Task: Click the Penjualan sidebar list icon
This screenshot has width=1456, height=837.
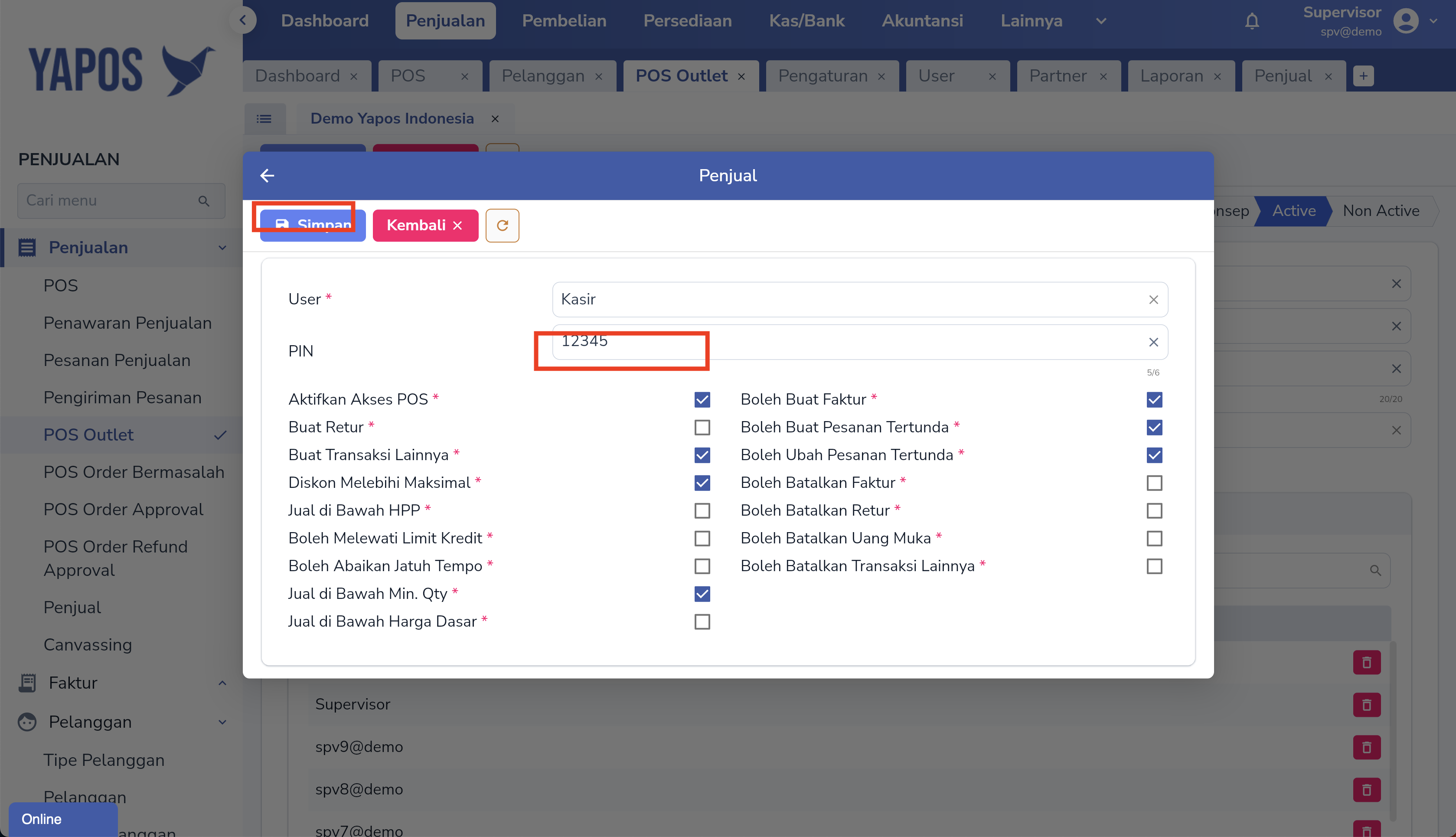Action: (27, 248)
